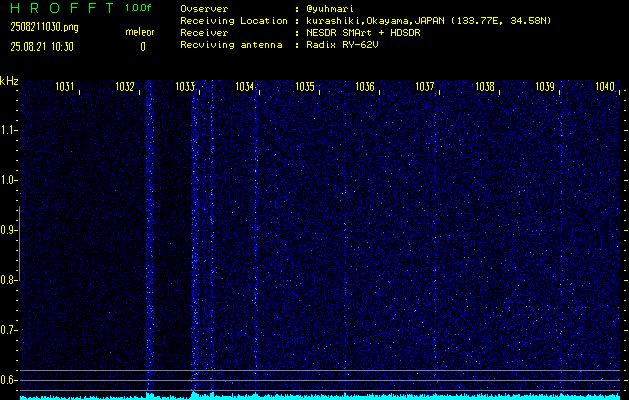Click the 1033 time tick label
The image size is (629, 400).
(185, 86)
